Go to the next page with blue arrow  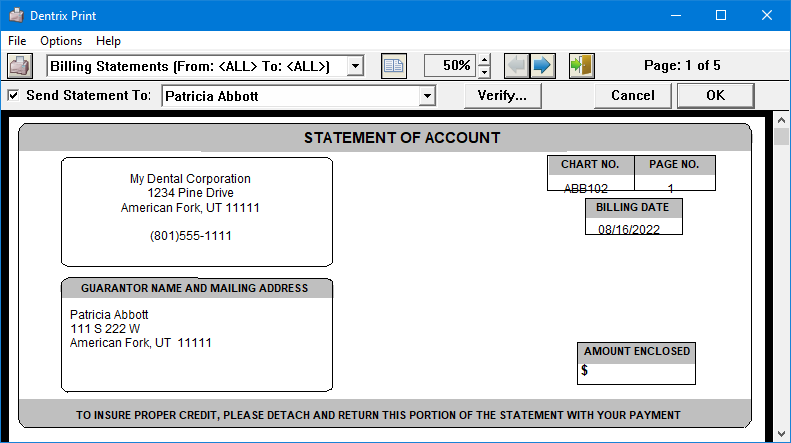point(542,66)
